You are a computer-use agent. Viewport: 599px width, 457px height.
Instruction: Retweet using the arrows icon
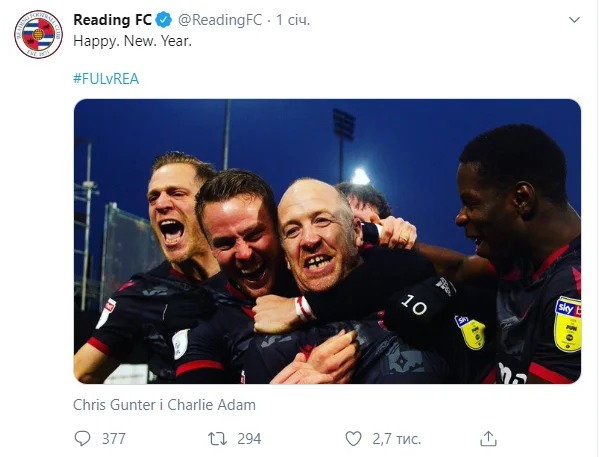pos(217,439)
